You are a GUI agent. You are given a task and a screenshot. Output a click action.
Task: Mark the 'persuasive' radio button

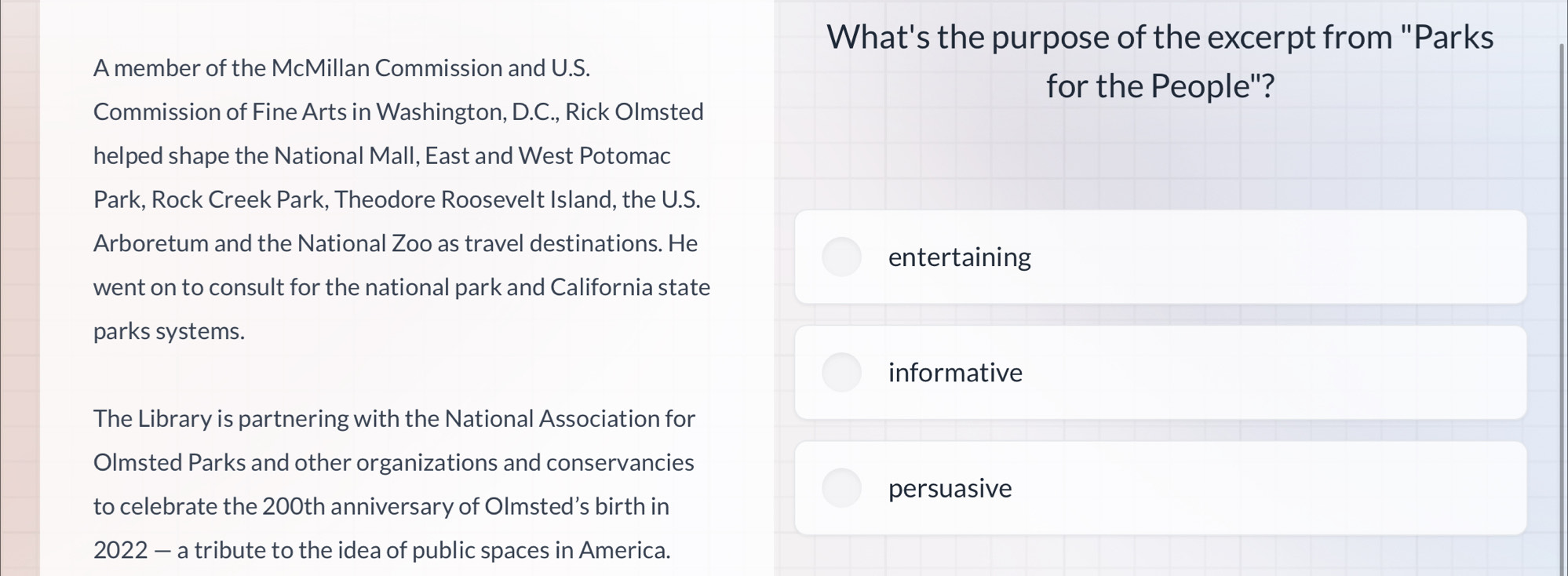841,487
